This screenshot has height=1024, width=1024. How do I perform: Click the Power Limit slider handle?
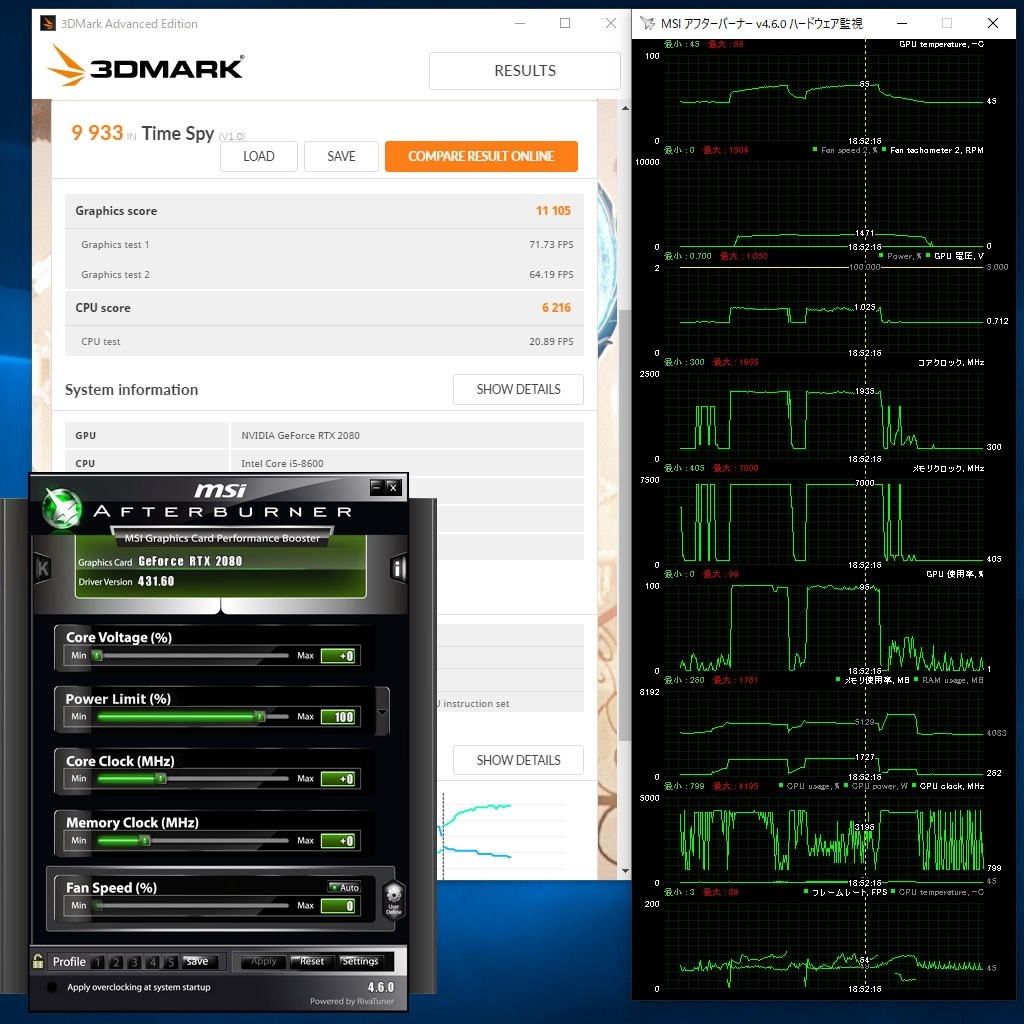pyautogui.click(x=260, y=716)
